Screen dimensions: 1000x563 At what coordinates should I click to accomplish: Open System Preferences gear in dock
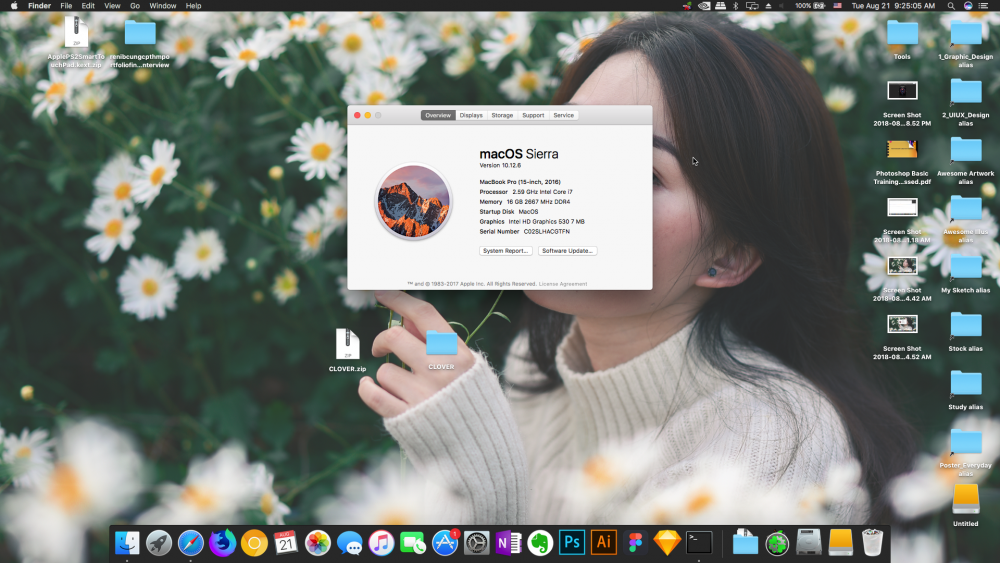(x=476, y=543)
